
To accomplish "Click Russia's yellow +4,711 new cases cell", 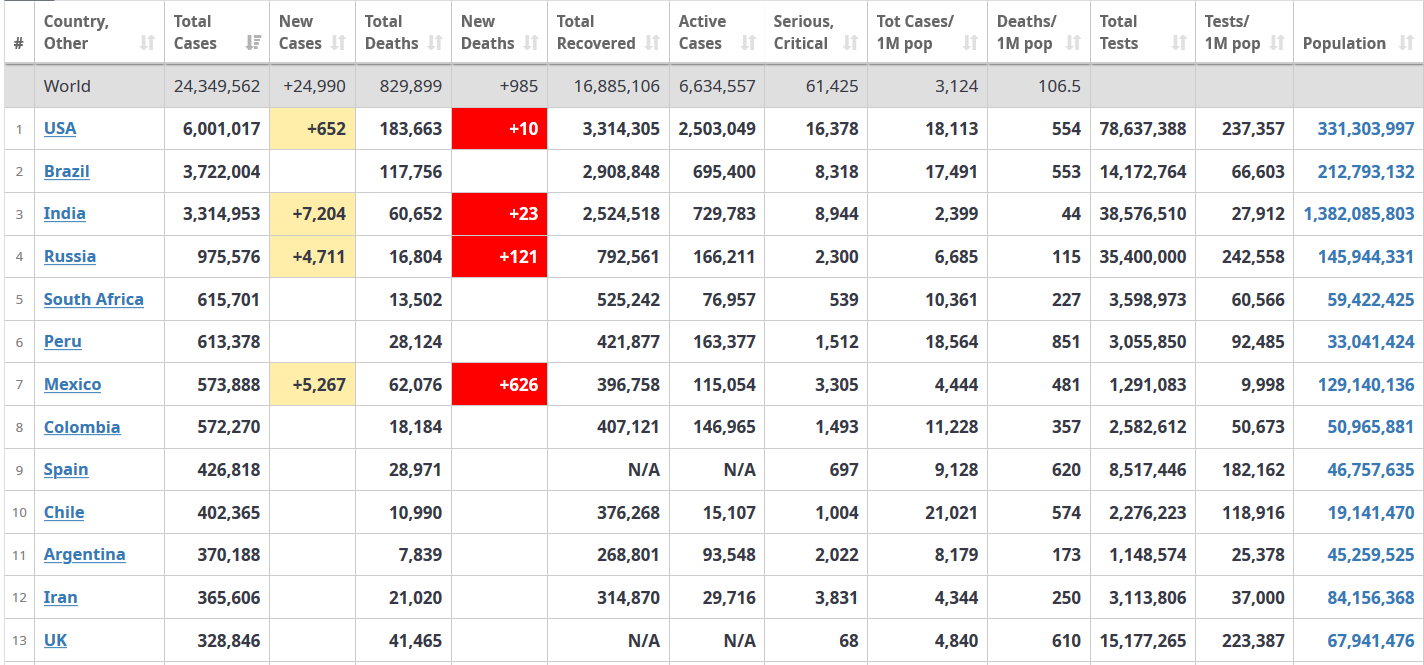I will point(312,257).
